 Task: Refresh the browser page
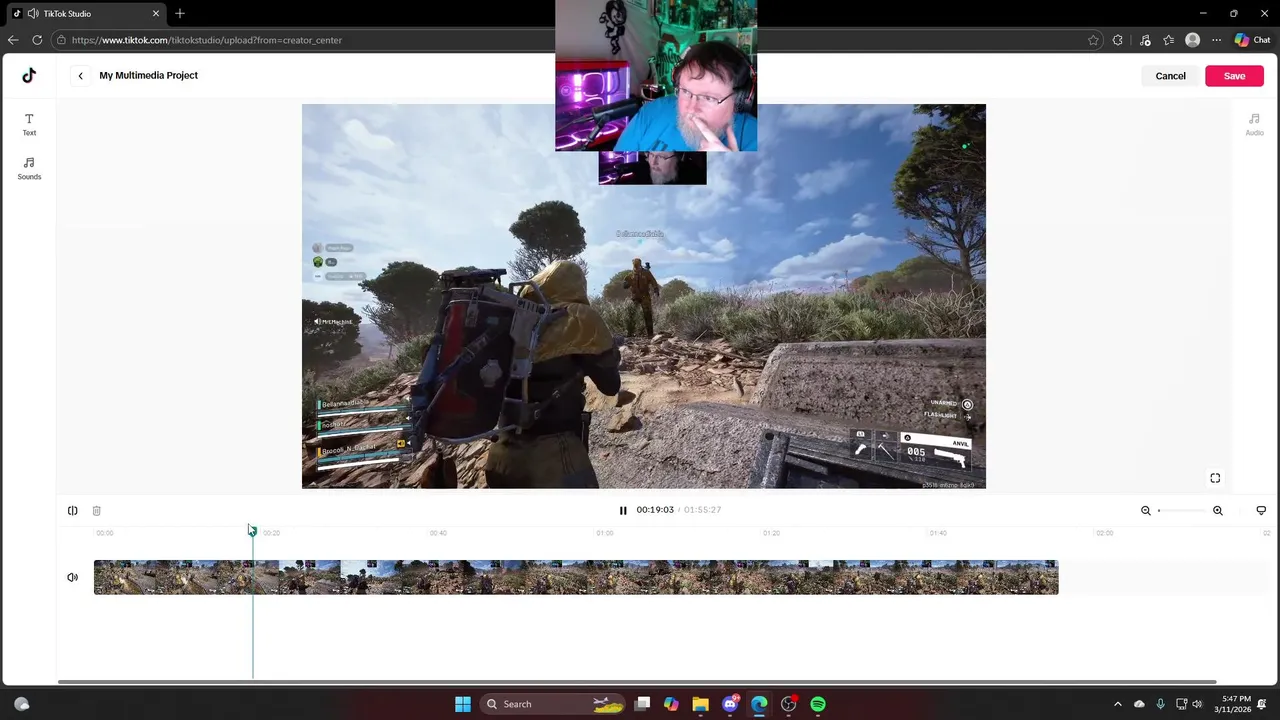[37, 40]
